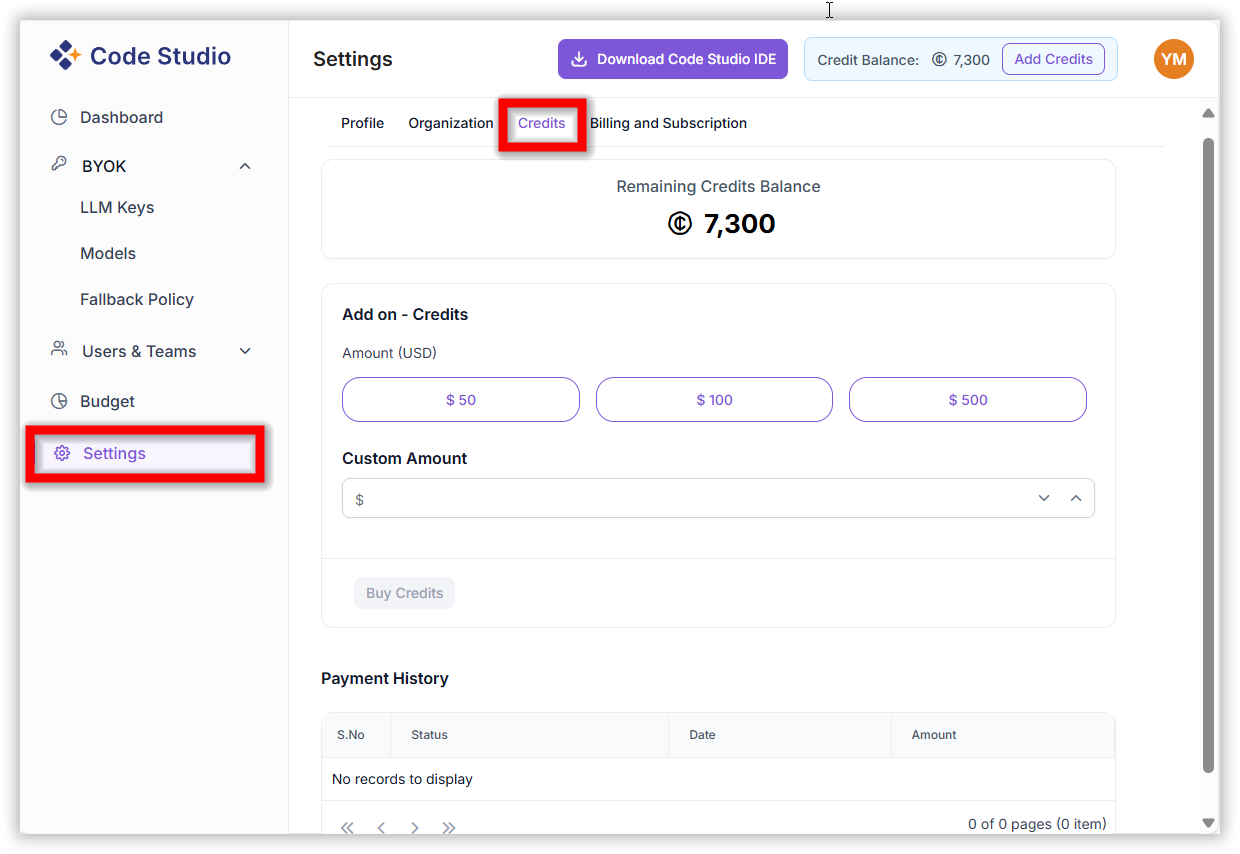Image resolution: width=1240 pixels, height=854 pixels.
Task: Click the BYOK key icon
Action: click(59, 165)
